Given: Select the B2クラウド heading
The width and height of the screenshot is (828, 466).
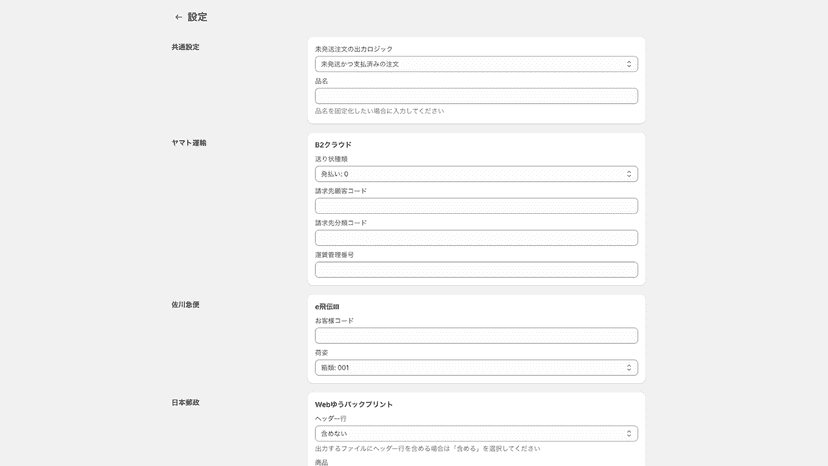Looking at the screenshot, I should click(333, 145).
